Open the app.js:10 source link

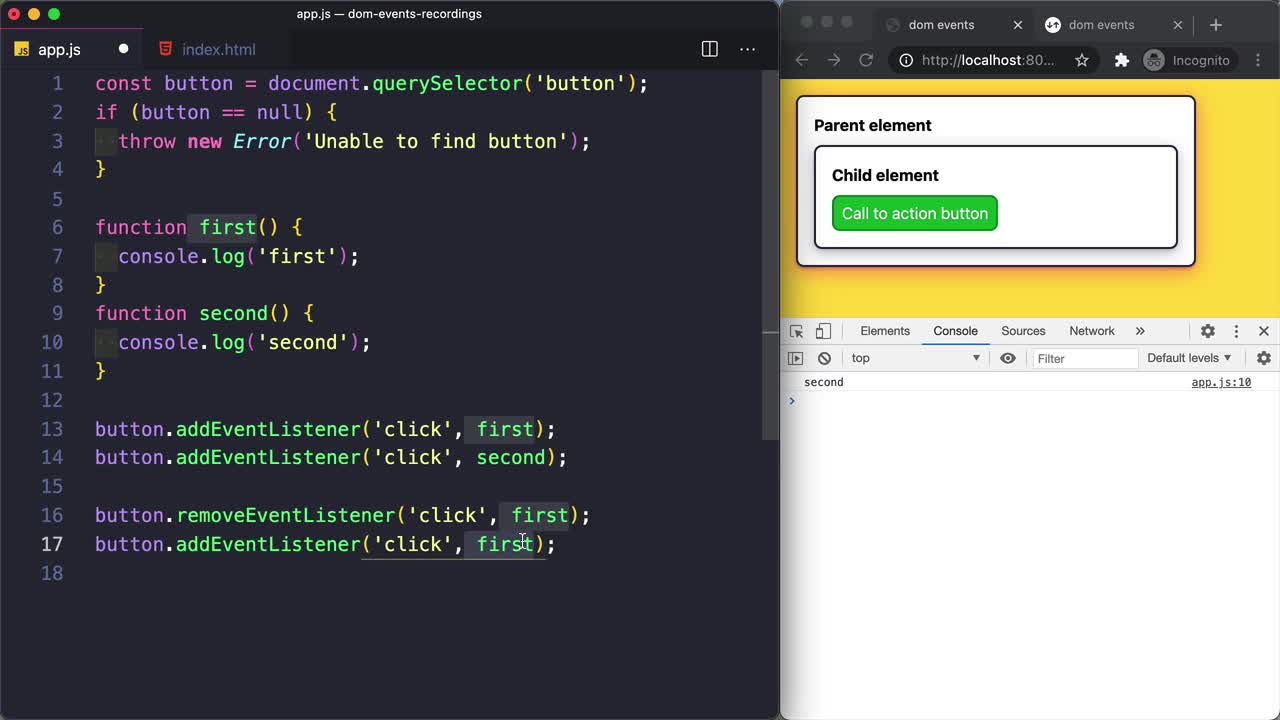(x=1220, y=382)
